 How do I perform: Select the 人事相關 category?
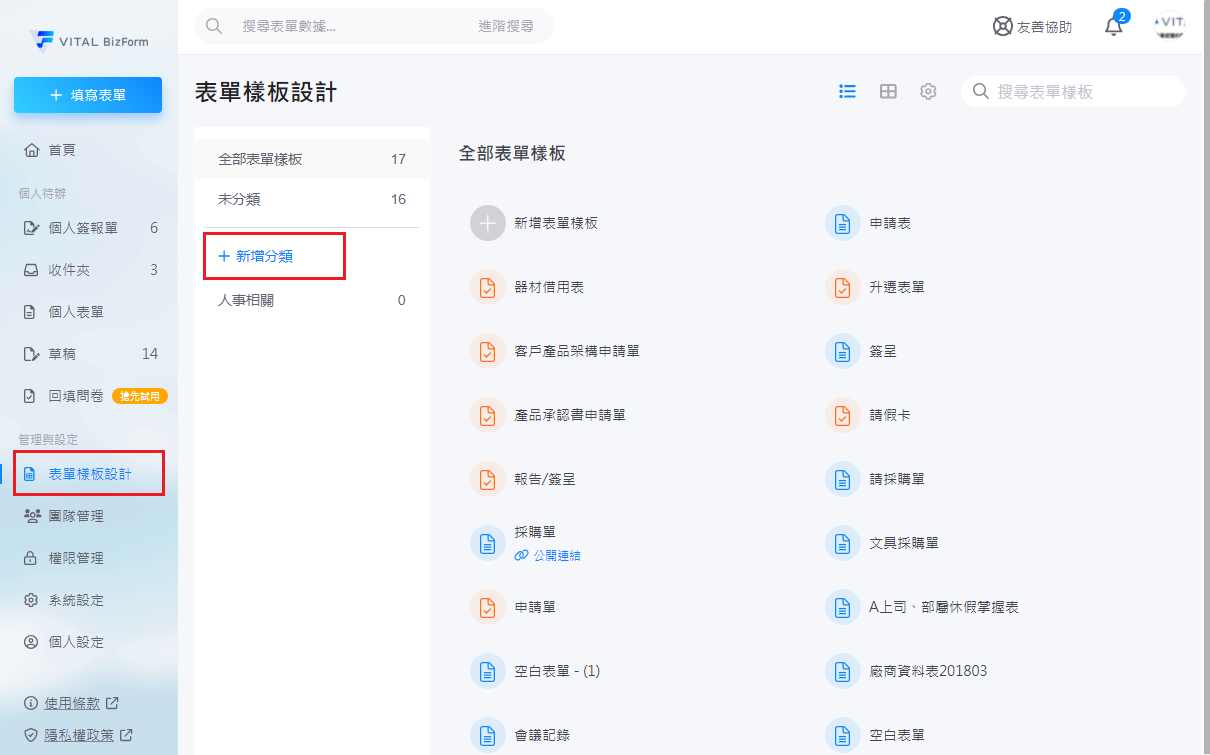246,300
